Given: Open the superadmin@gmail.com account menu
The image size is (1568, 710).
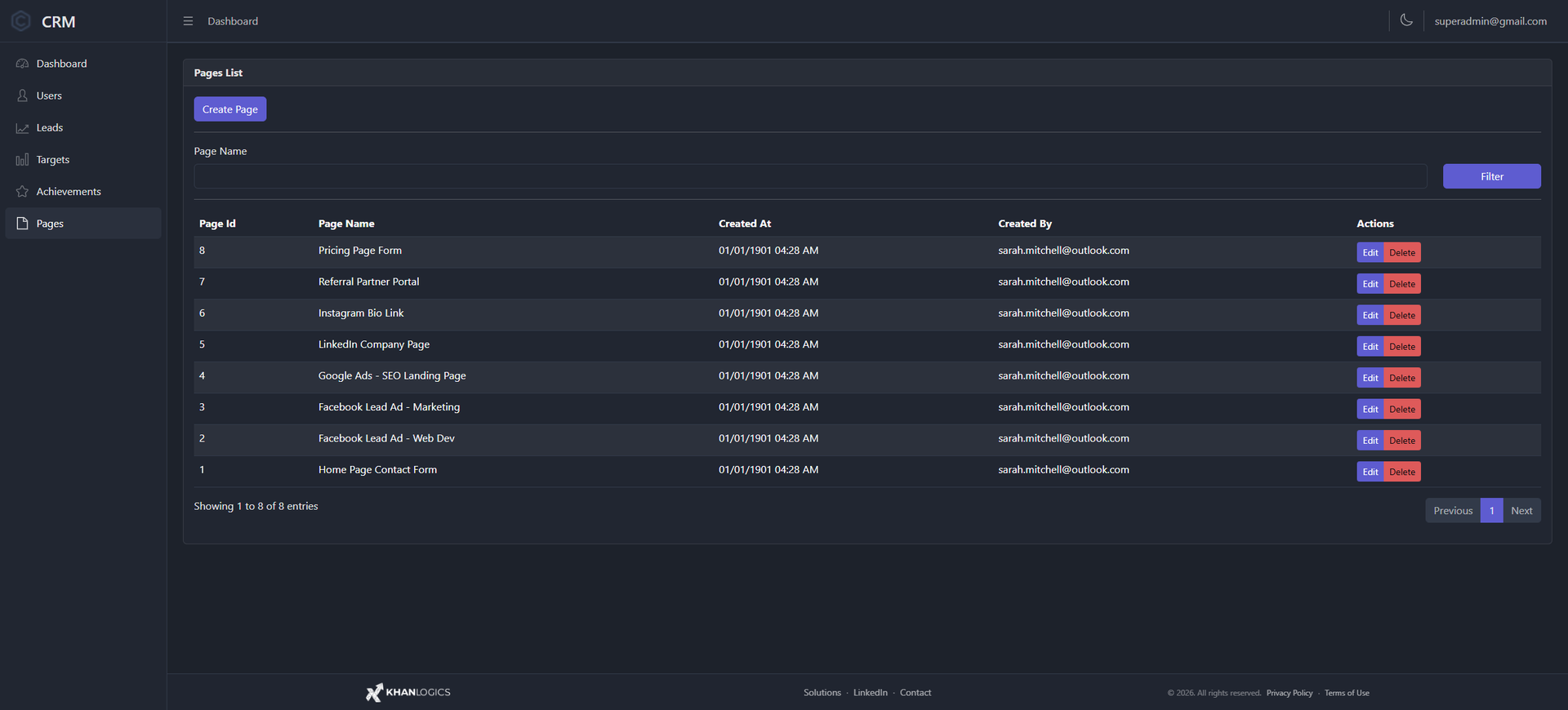Looking at the screenshot, I should (1490, 21).
